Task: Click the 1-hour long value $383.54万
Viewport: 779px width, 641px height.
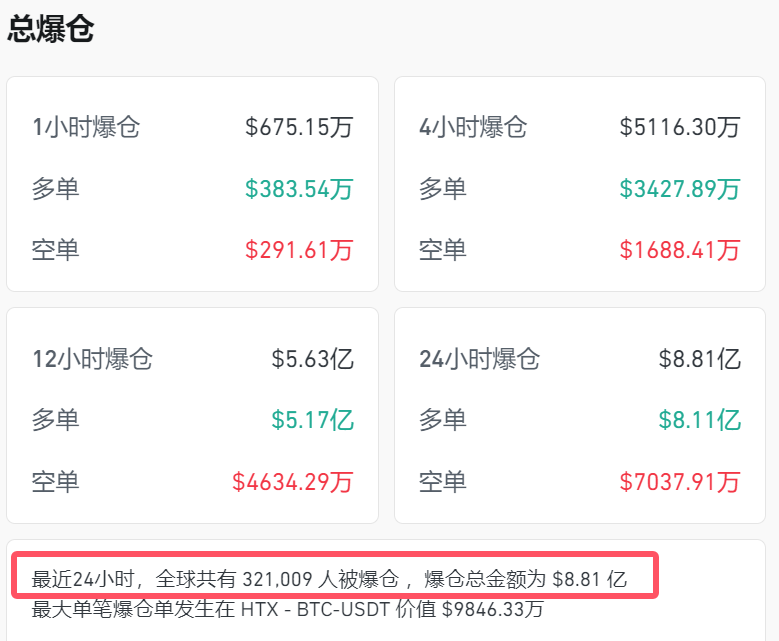Action: tap(299, 189)
